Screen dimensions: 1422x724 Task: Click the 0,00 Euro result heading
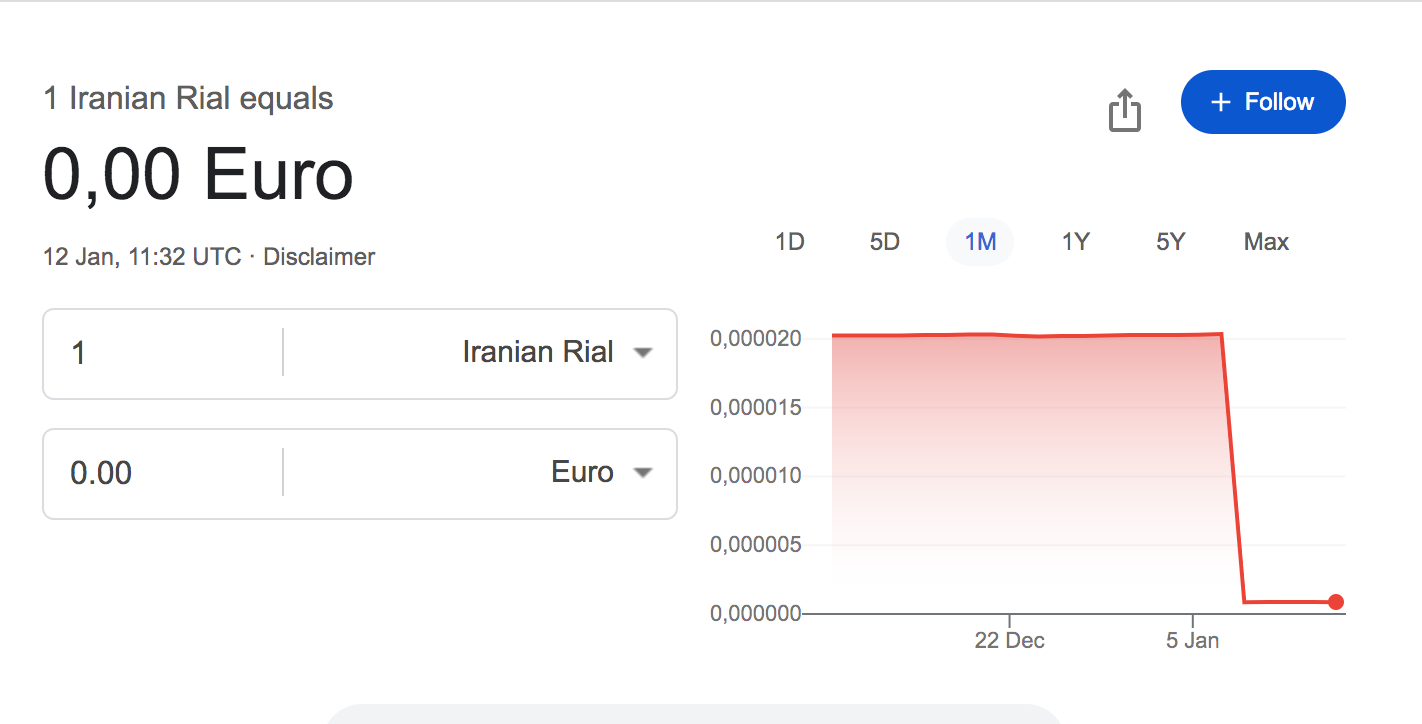tap(198, 175)
